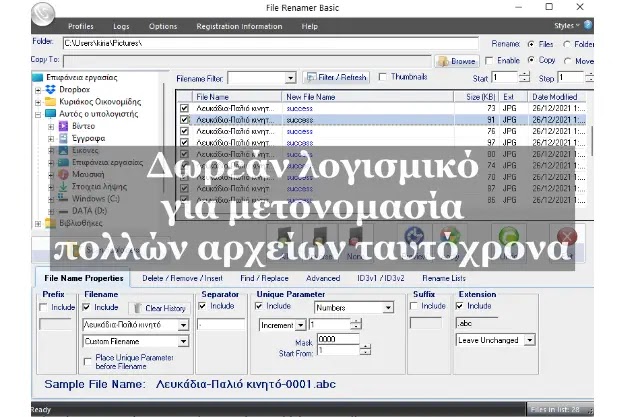The width and height of the screenshot is (625, 417).
Task: Click the Κυριάκος Οικονομίδης folder icon
Action: tap(51, 101)
